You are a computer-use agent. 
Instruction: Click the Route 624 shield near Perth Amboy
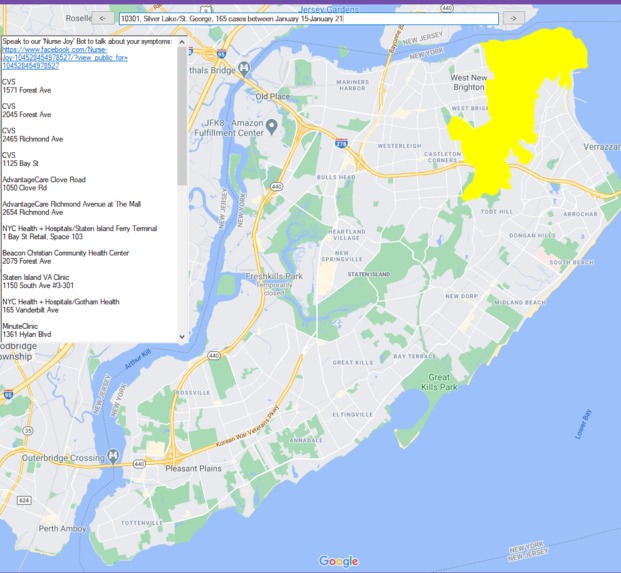24,500
